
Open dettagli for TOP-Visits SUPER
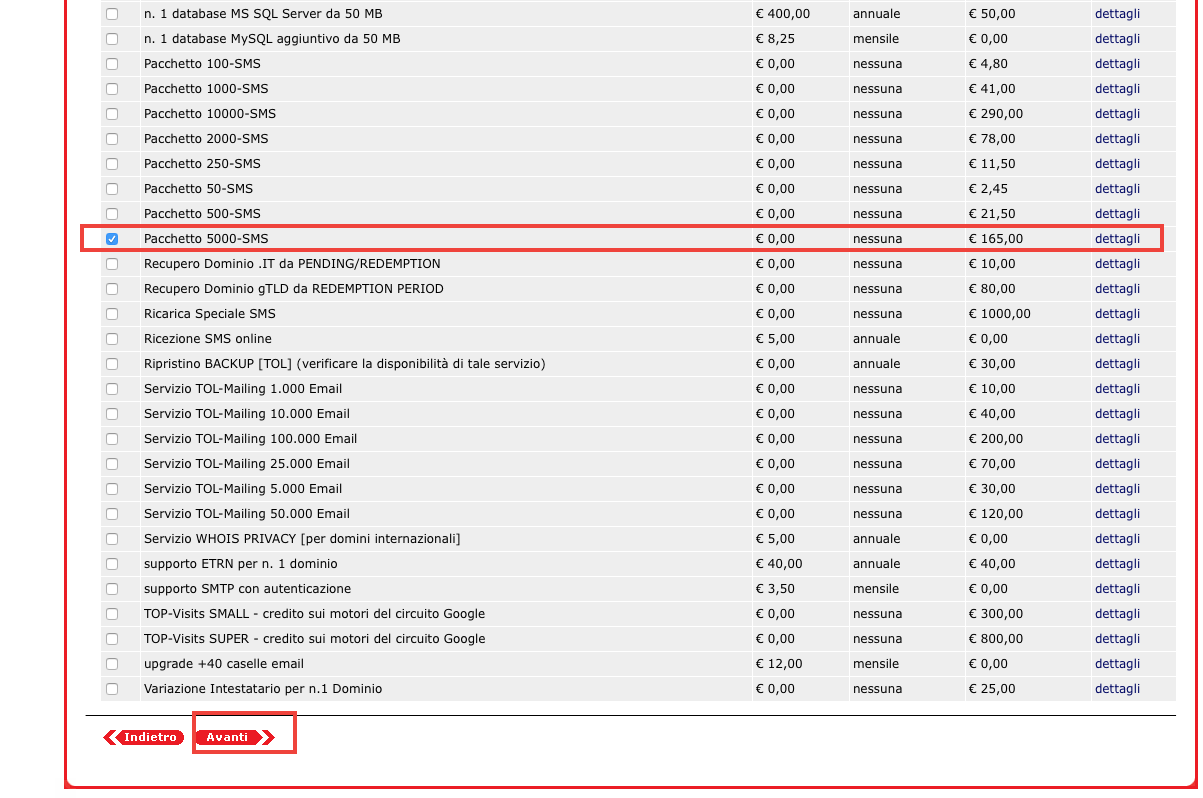(x=1117, y=639)
